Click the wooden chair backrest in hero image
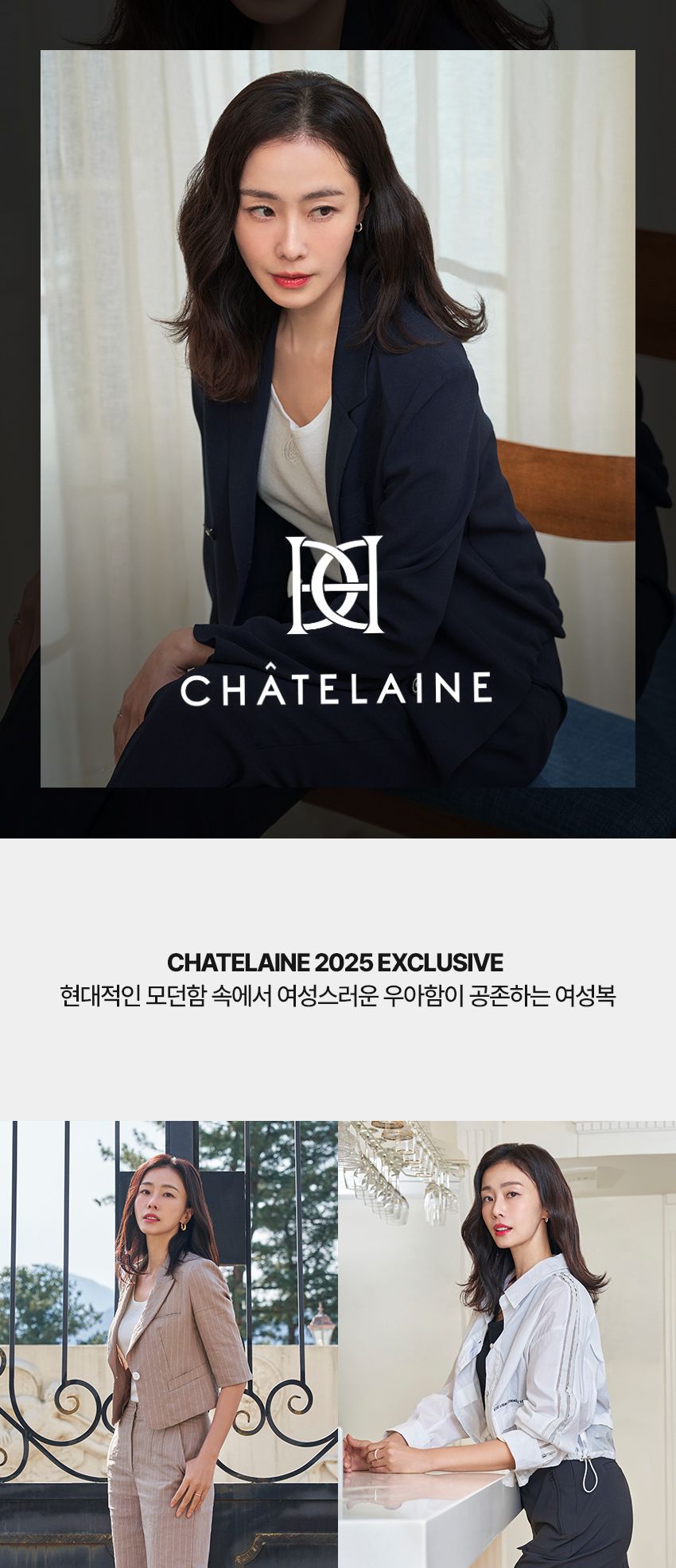This screenshot has height=1568, width=676. (x=566, y=478)
